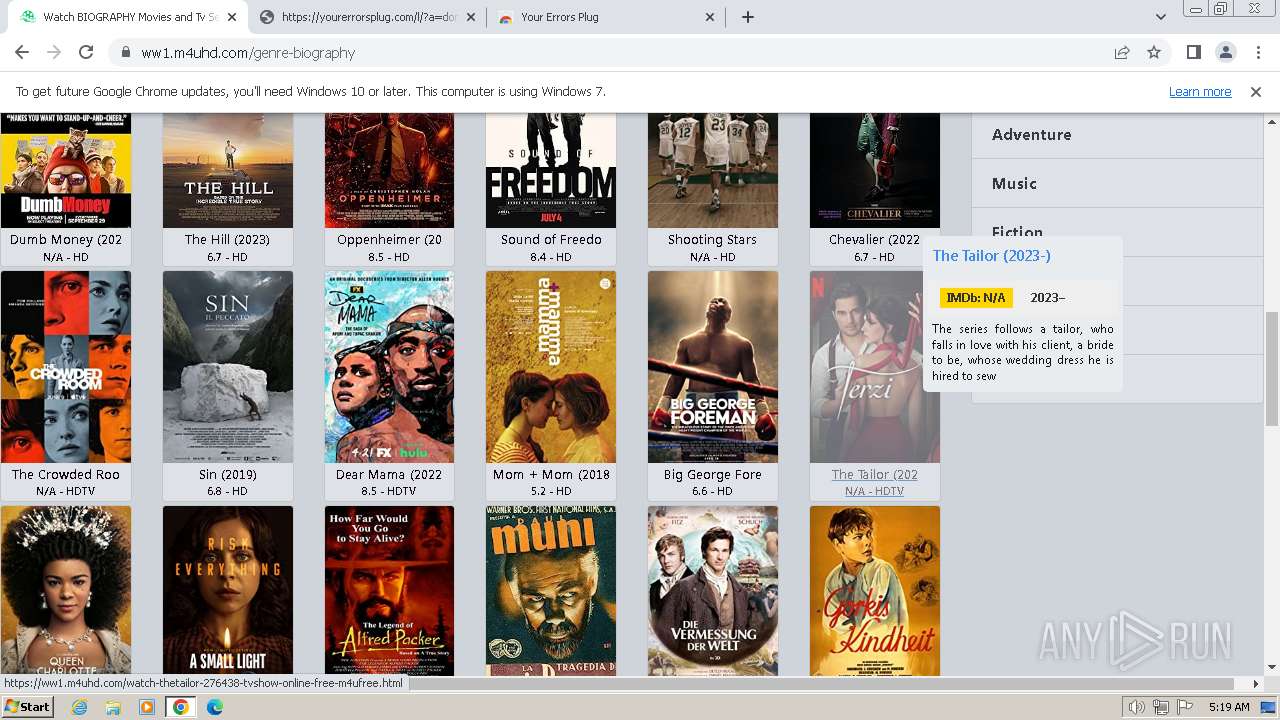Close the yourerrorsplug.com tab
1280x720 pixels.
(x=471, y=17)
